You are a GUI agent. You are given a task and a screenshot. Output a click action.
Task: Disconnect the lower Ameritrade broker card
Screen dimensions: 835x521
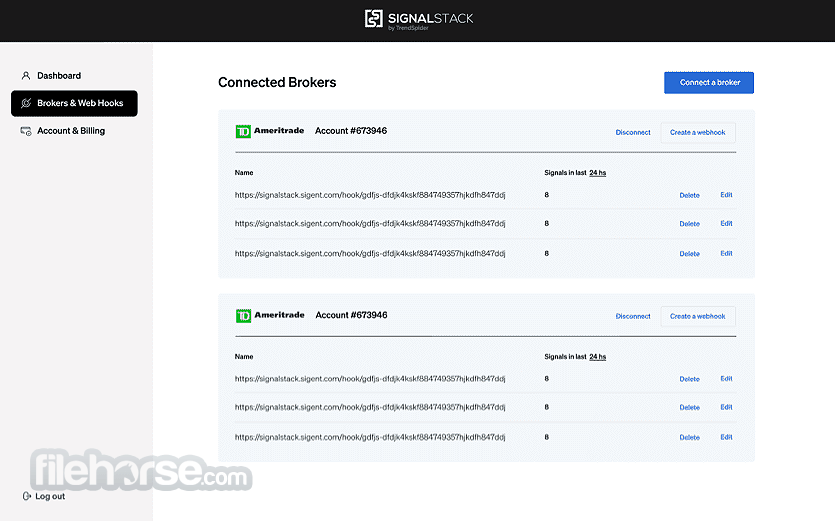pyautogui.click(x=633, y=316)
